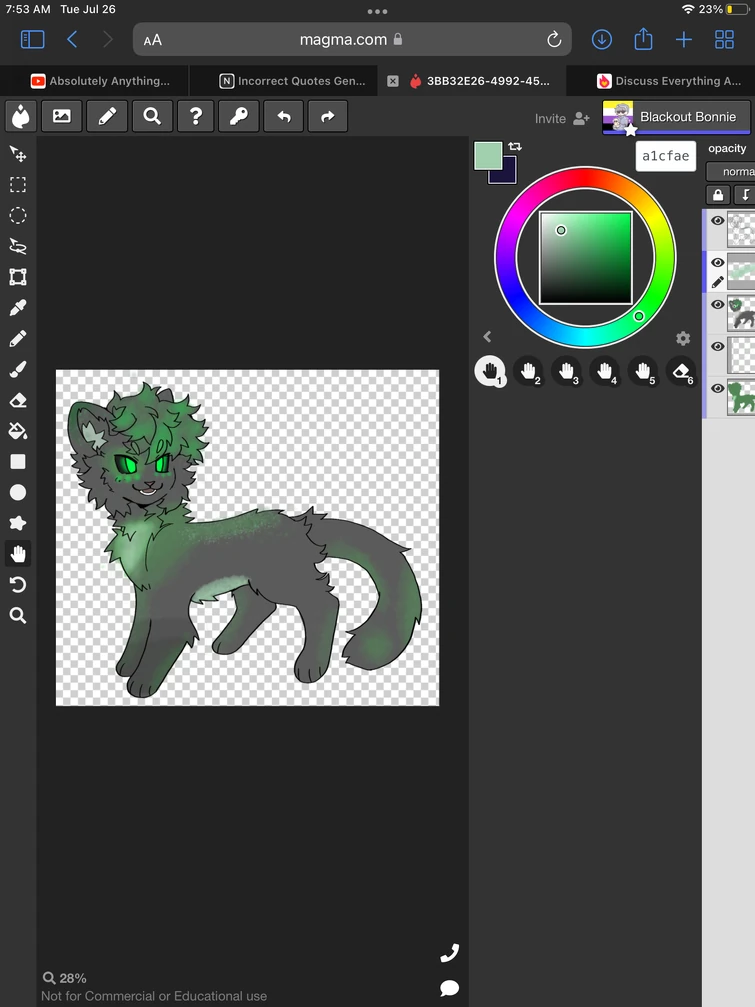Select the paint bucket fill tool
The height and width of the screenshot is (1007, 755).
click(x=18, y=431)
